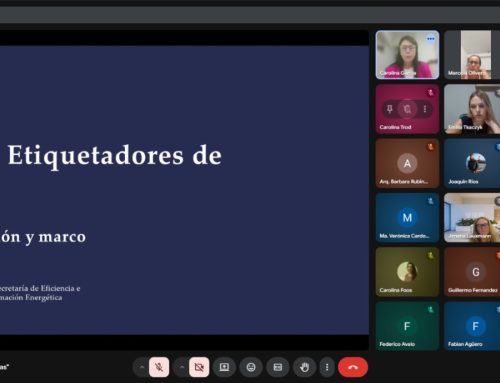Turn on the camera in the call toolbar
This screenshot has width=500, height=383.
tap(199, 367)
